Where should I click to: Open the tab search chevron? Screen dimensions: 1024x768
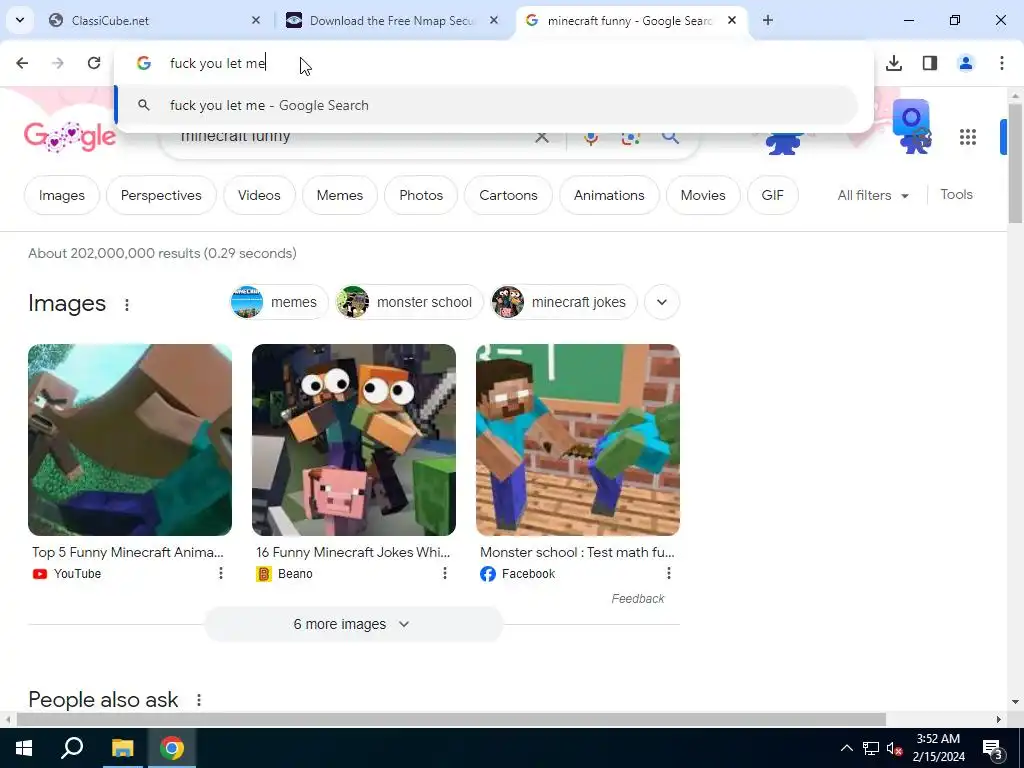click(x=20, y=20)
